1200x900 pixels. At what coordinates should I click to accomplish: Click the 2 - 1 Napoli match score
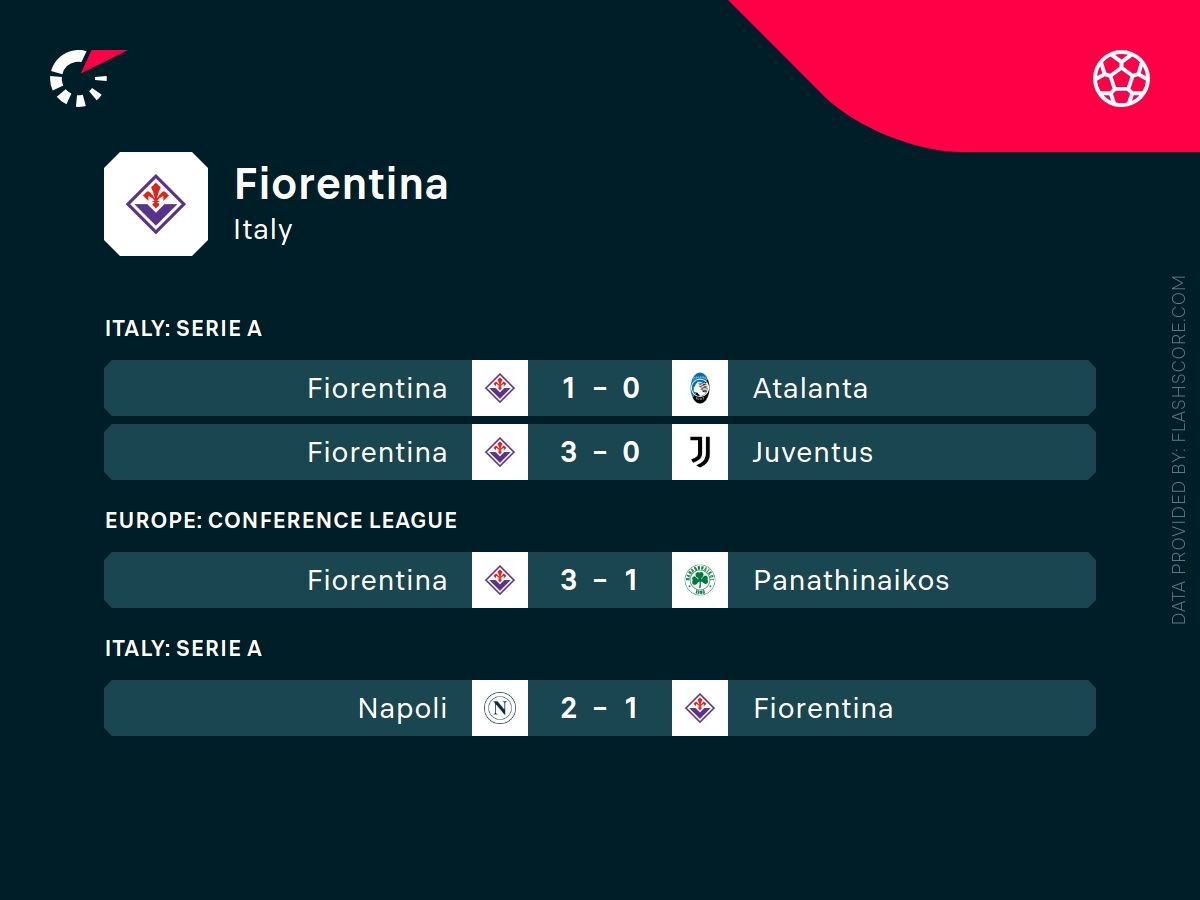pos(600,708)
